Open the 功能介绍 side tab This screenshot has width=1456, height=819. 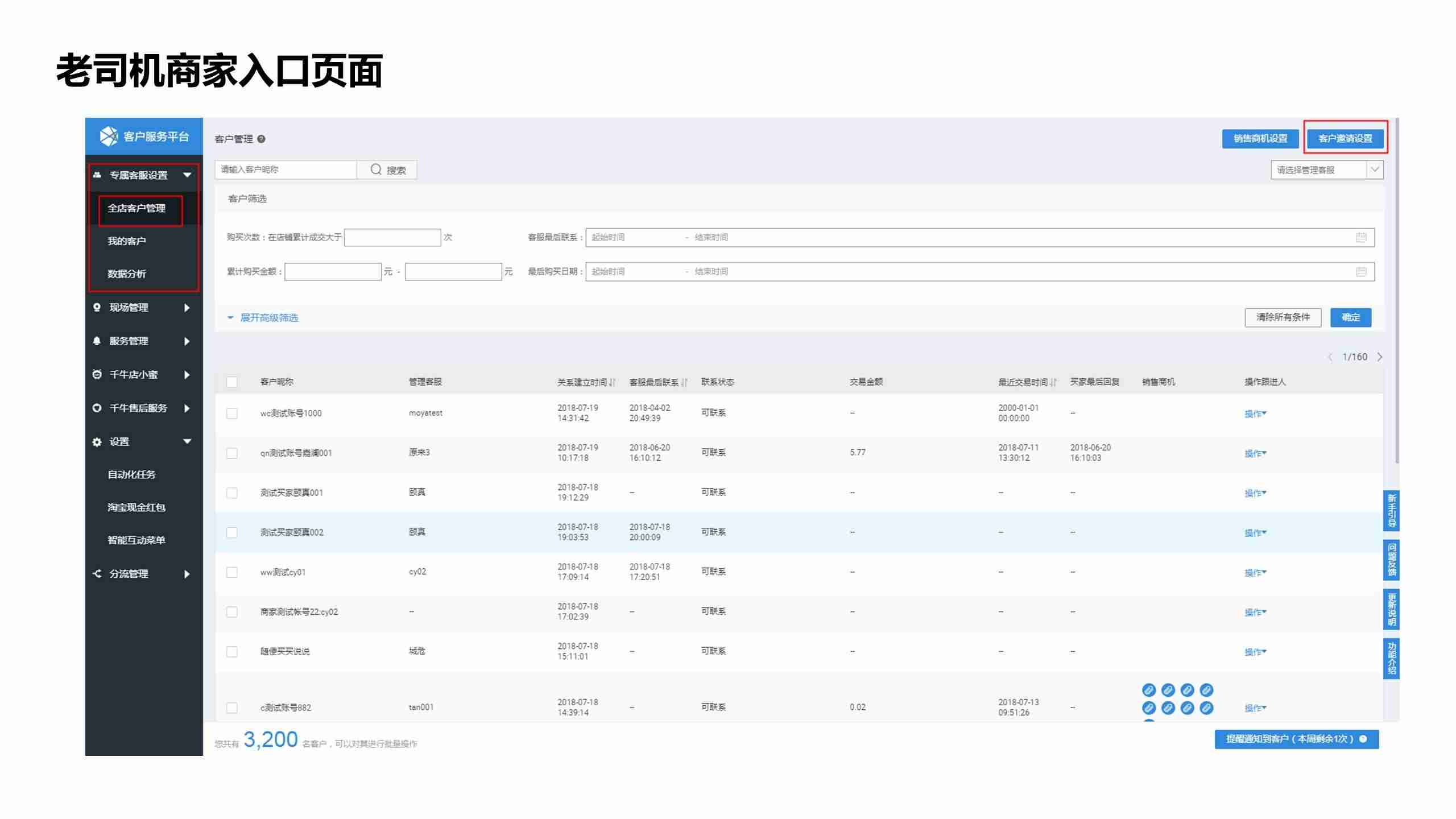(x=1391, y=658)
